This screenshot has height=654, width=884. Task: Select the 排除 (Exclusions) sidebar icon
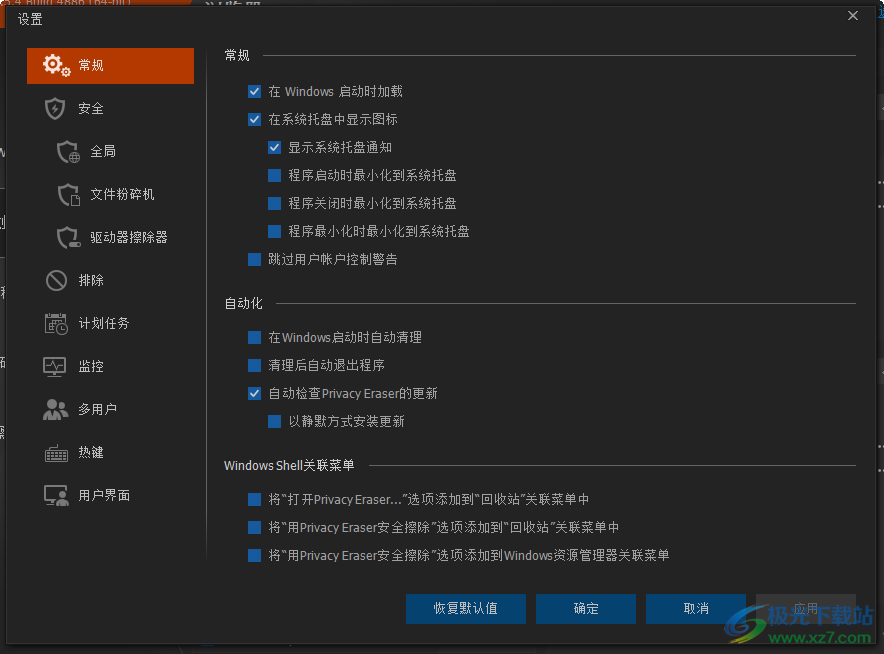click(90, 280)
